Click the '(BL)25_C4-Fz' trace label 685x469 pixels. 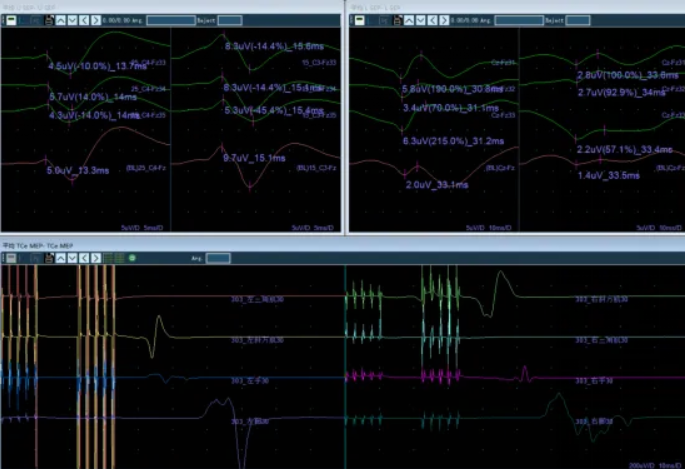(x=146, y=168)
